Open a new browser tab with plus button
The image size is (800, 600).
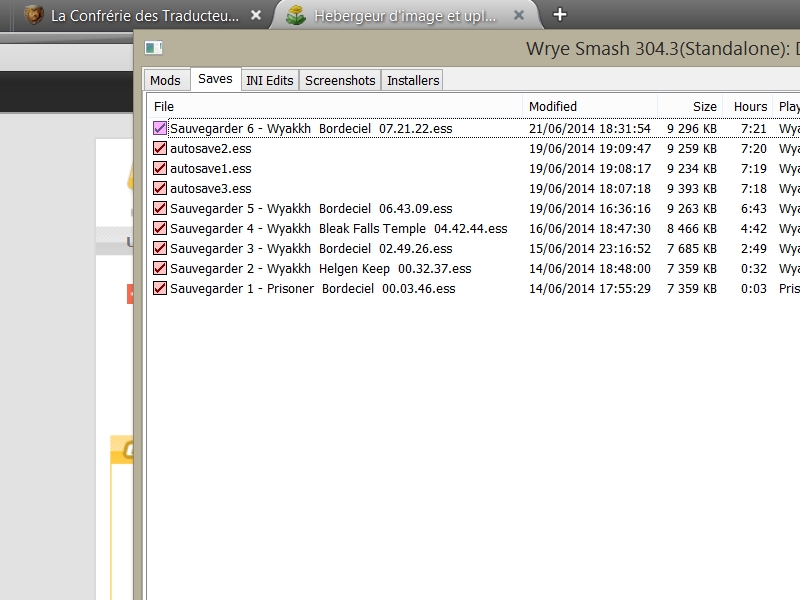point(560,14)
